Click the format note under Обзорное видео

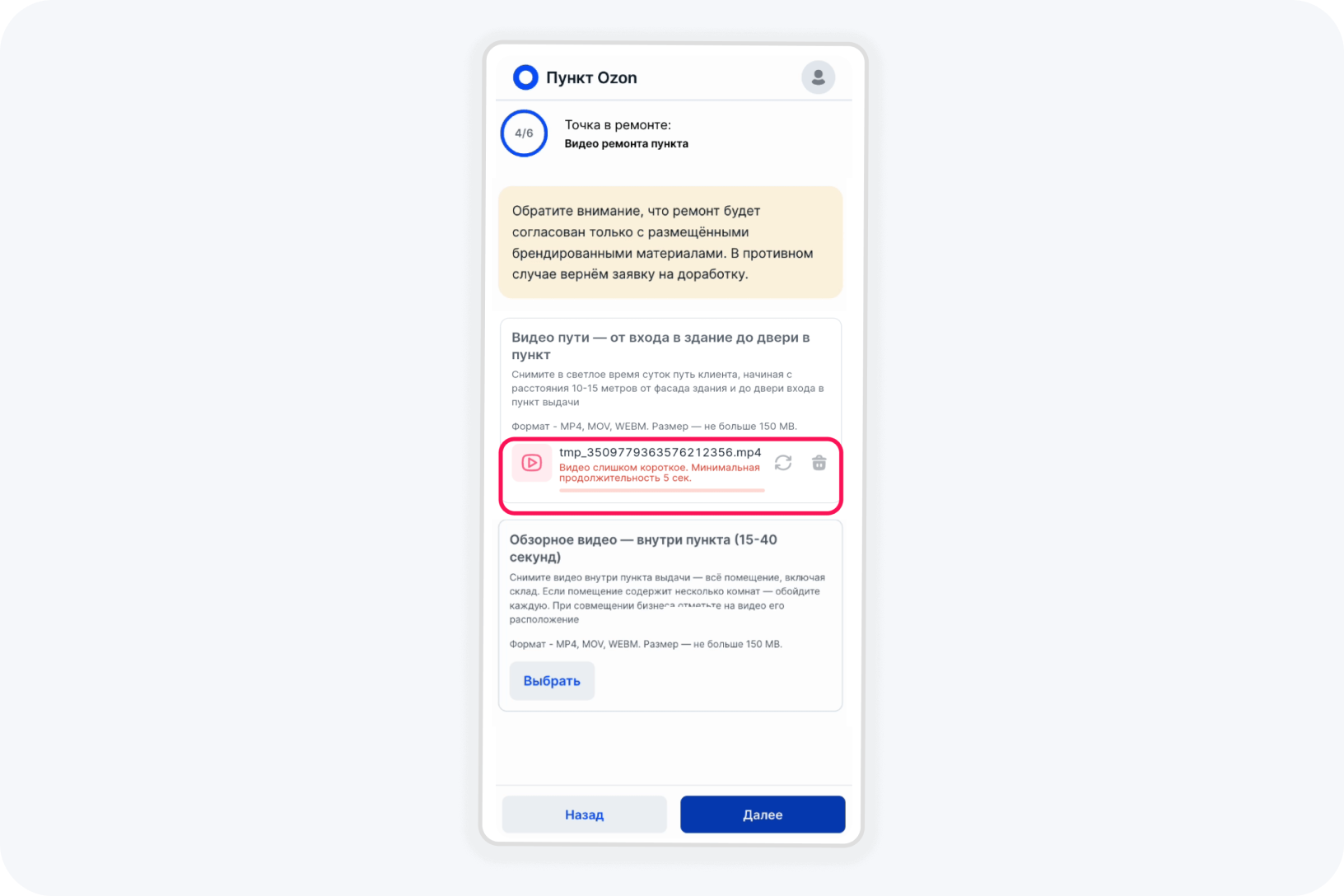click(646, 644)
